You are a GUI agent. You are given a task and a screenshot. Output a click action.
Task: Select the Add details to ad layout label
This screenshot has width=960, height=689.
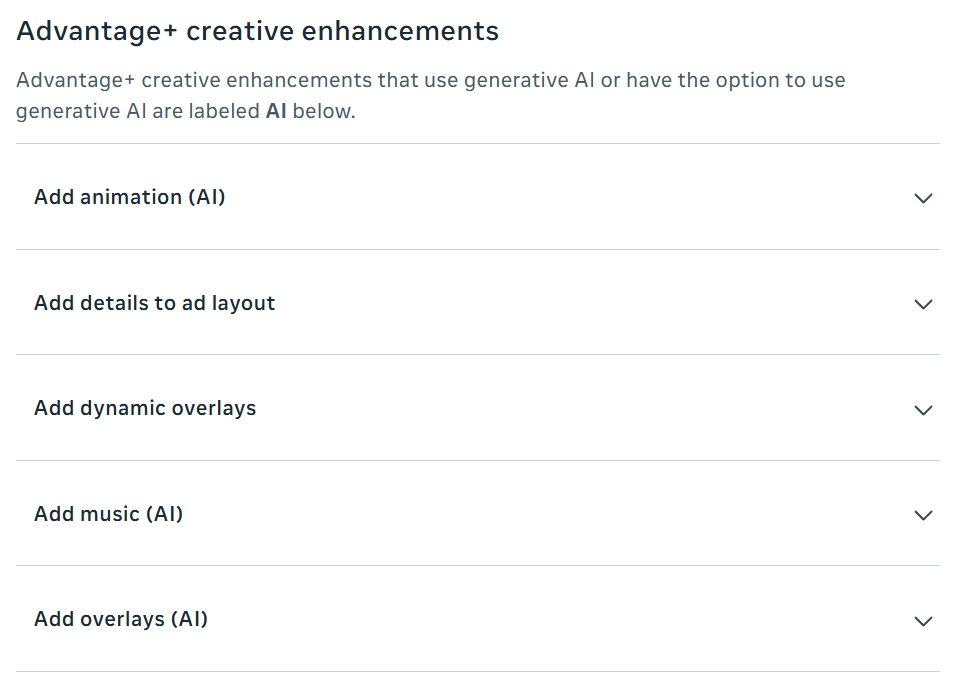155,303
